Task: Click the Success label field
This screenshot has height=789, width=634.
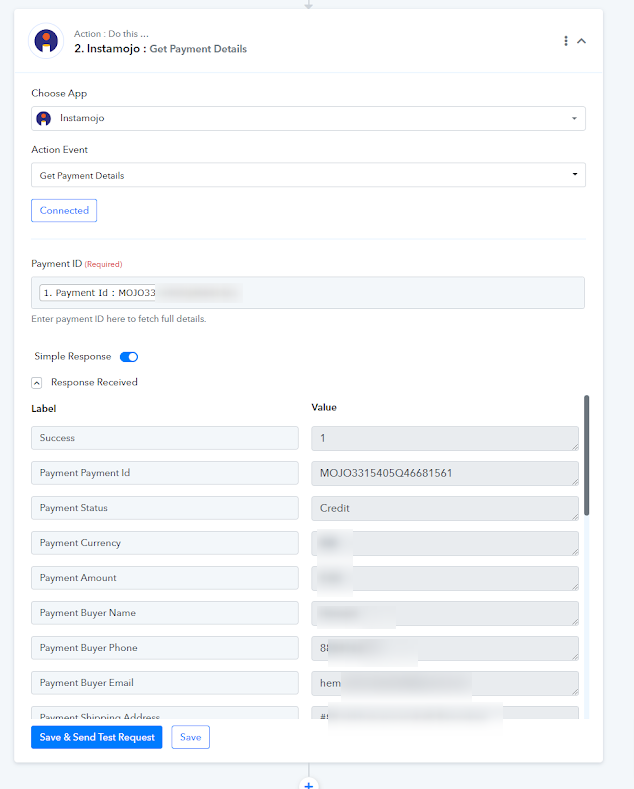Action: click(165, 438)
